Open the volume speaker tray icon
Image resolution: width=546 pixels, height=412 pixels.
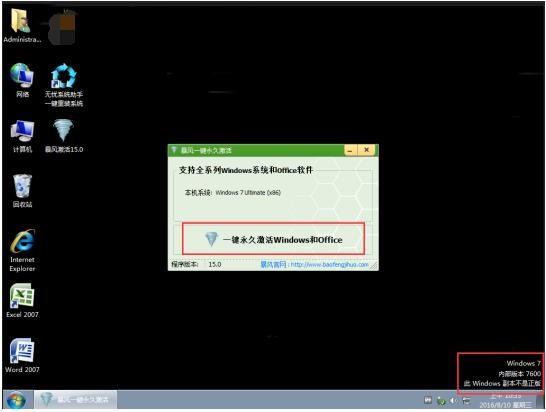(x=453, y=401)
